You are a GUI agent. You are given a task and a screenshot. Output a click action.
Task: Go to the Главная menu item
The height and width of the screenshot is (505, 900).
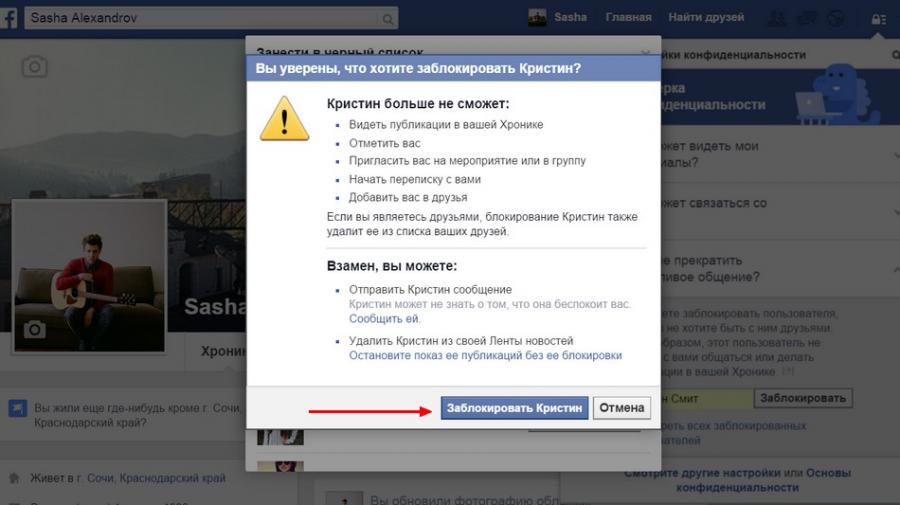[x=629, y=17]
